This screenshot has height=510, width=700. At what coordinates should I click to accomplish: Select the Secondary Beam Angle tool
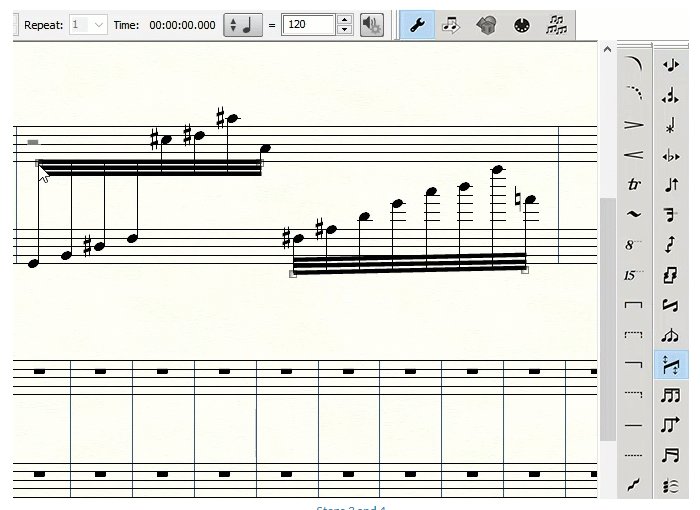pos(671,455)
